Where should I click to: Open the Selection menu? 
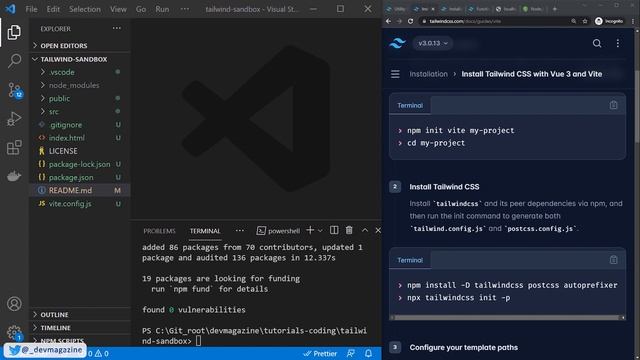(x=84, y=9)
